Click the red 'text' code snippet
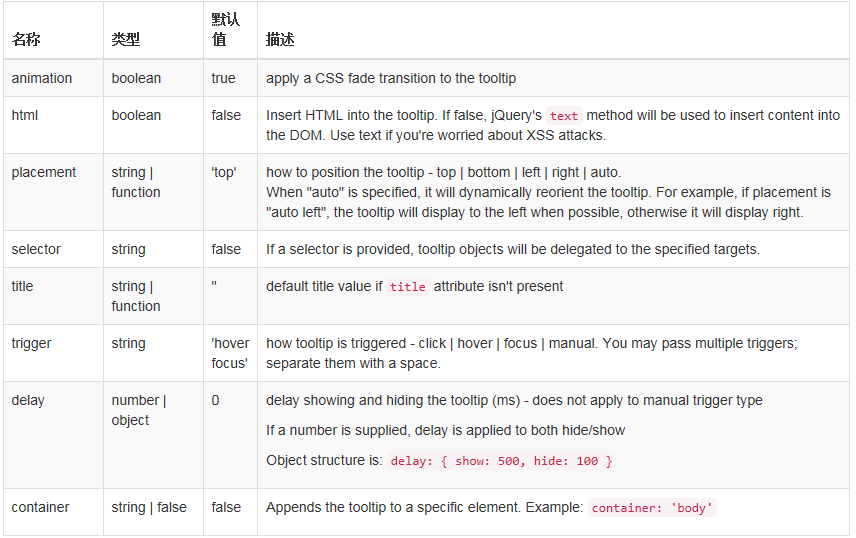Viewport: 856px width, 538px height. coord(564,116)
